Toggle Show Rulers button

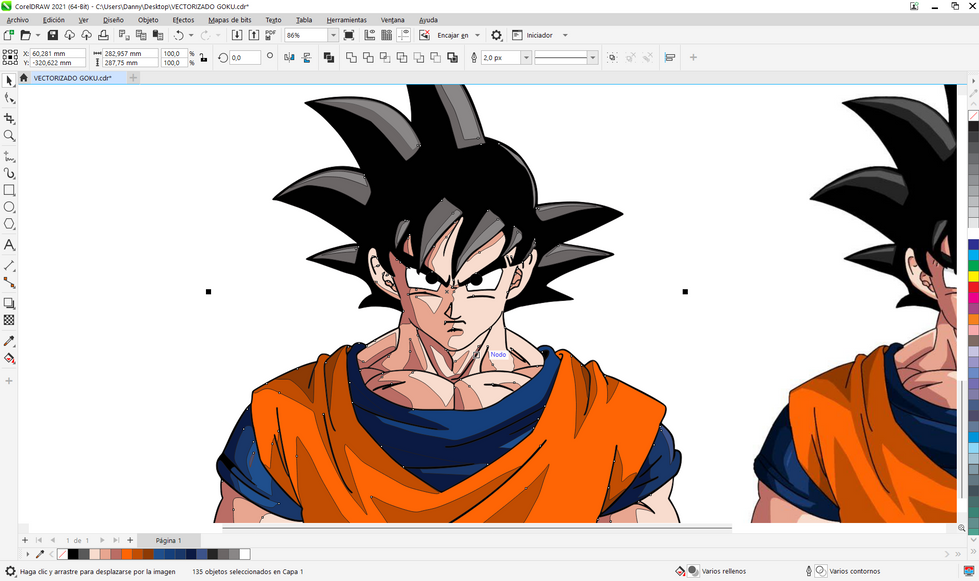[x=370, y=35]
